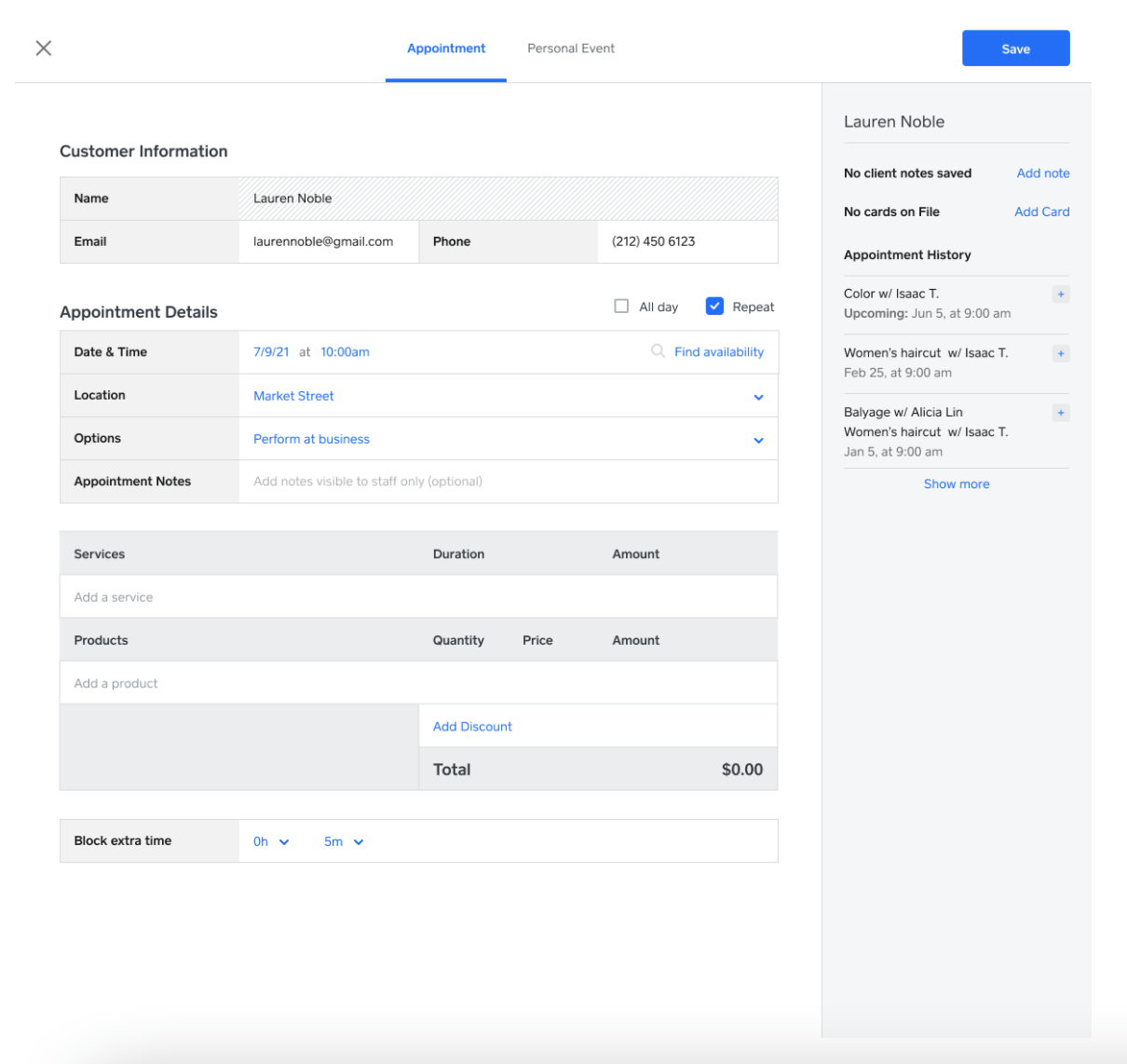
Task: Click Add note for Lauren Noble
Action: [1042, 173]
